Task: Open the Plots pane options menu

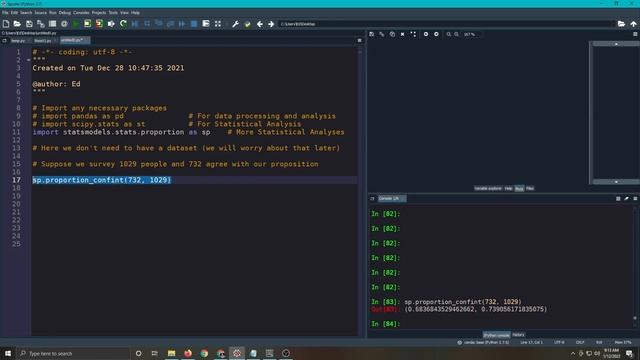Action: coord(635,34)
